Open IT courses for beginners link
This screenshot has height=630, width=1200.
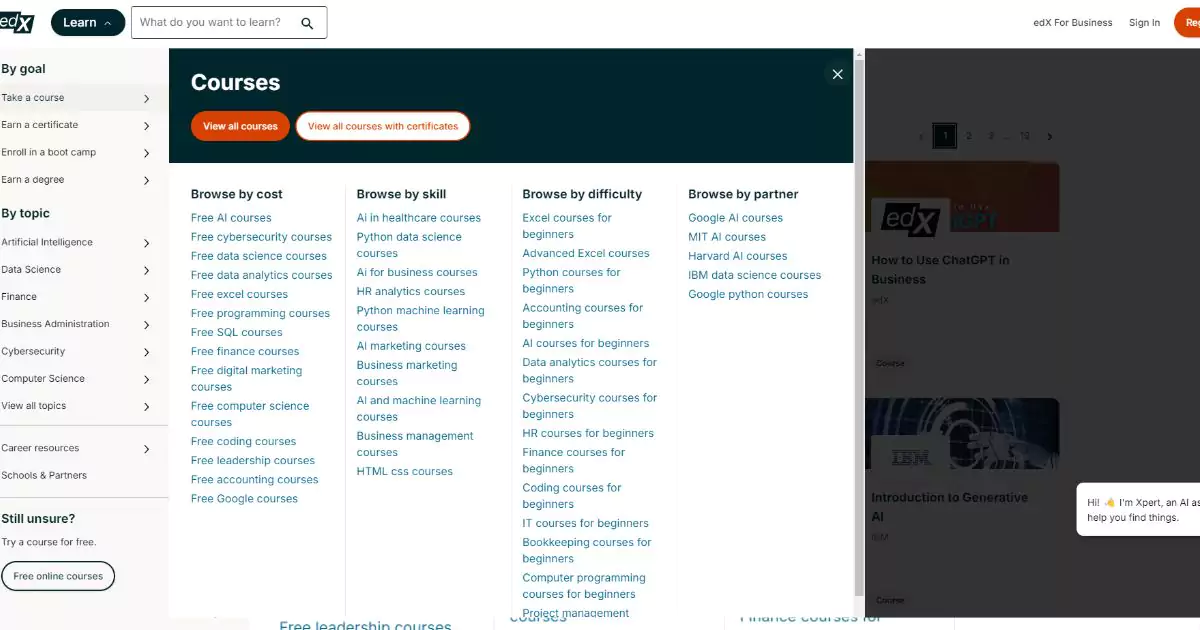(x=586, y=523)
